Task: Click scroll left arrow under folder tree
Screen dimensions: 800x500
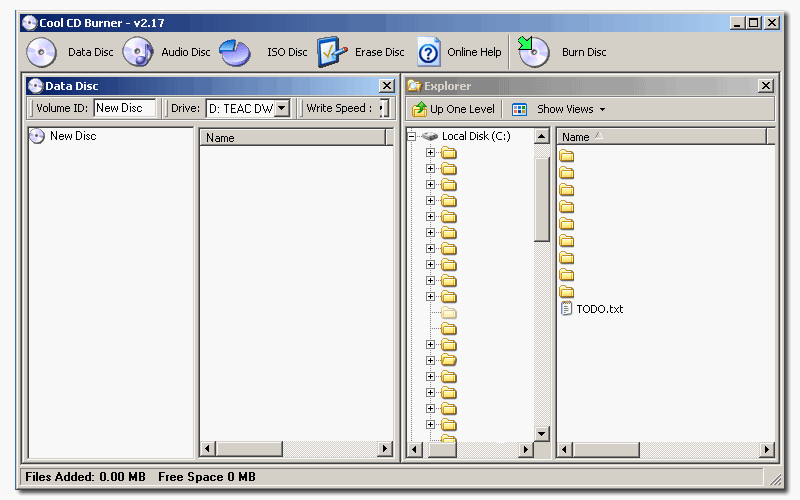Action: 414,449
